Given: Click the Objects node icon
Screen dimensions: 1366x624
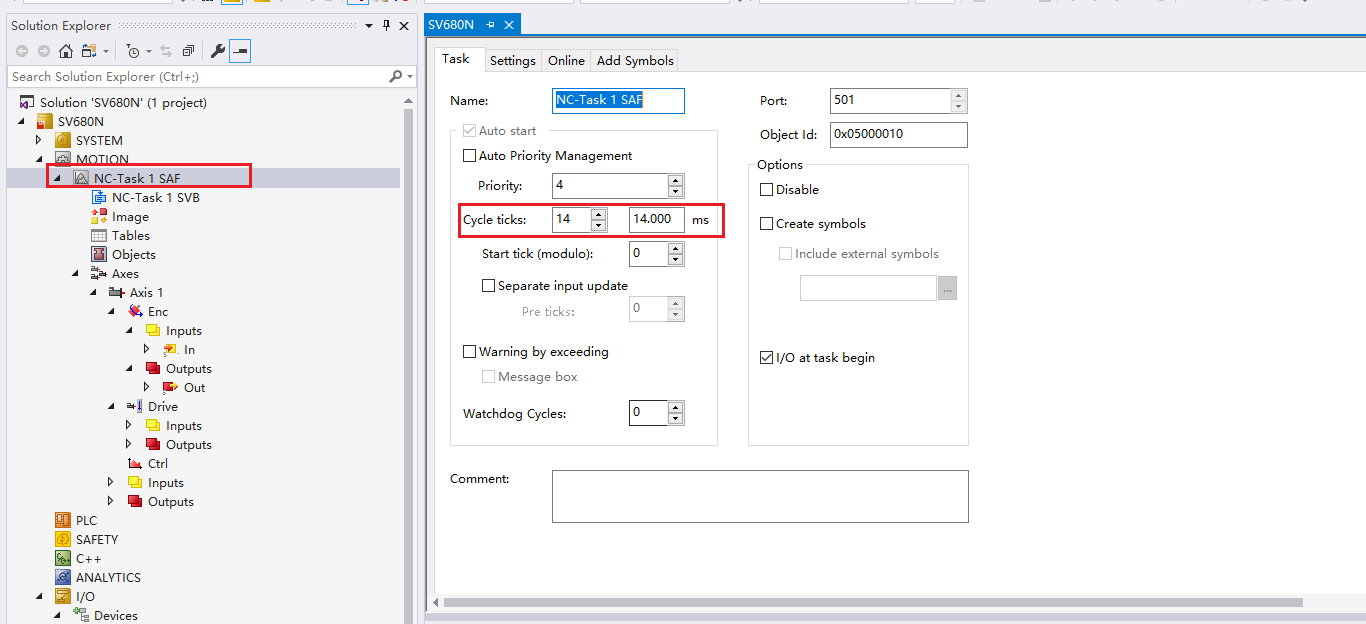Looking at the screenshot, I should pyautogui.click(x=99, y=254).
